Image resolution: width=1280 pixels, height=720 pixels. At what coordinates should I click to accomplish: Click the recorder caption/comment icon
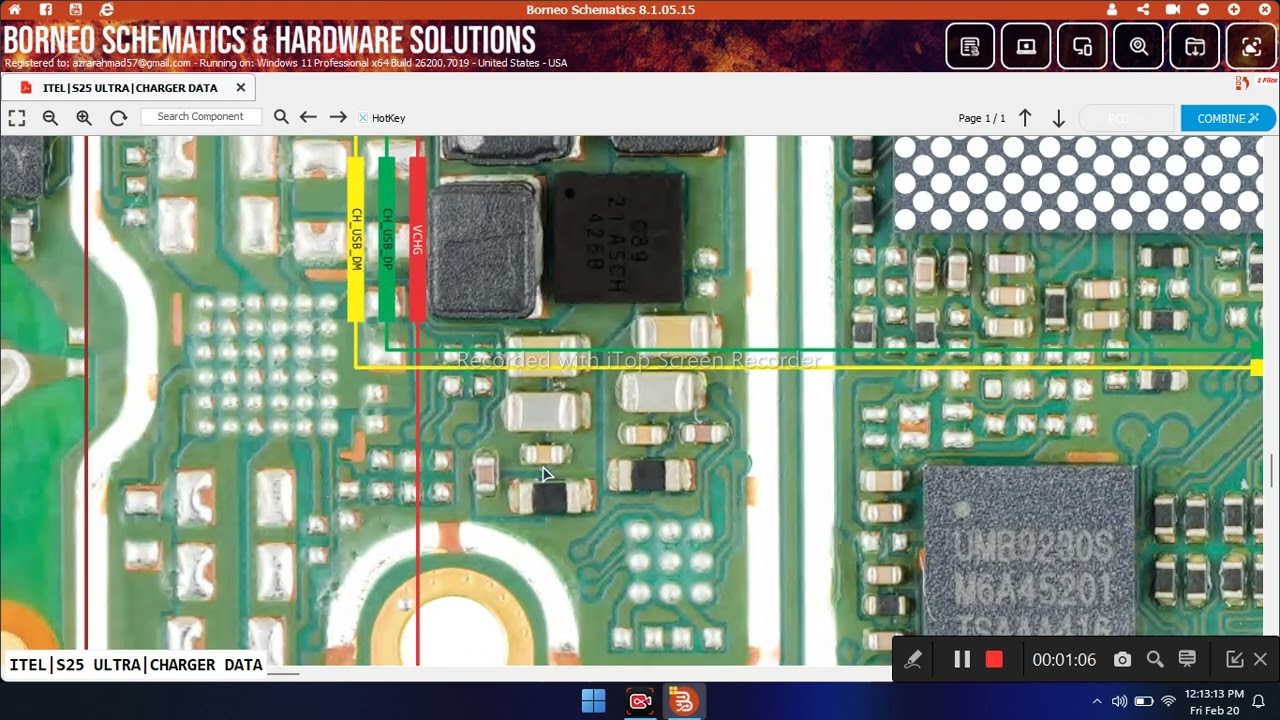click(1187, 659)
